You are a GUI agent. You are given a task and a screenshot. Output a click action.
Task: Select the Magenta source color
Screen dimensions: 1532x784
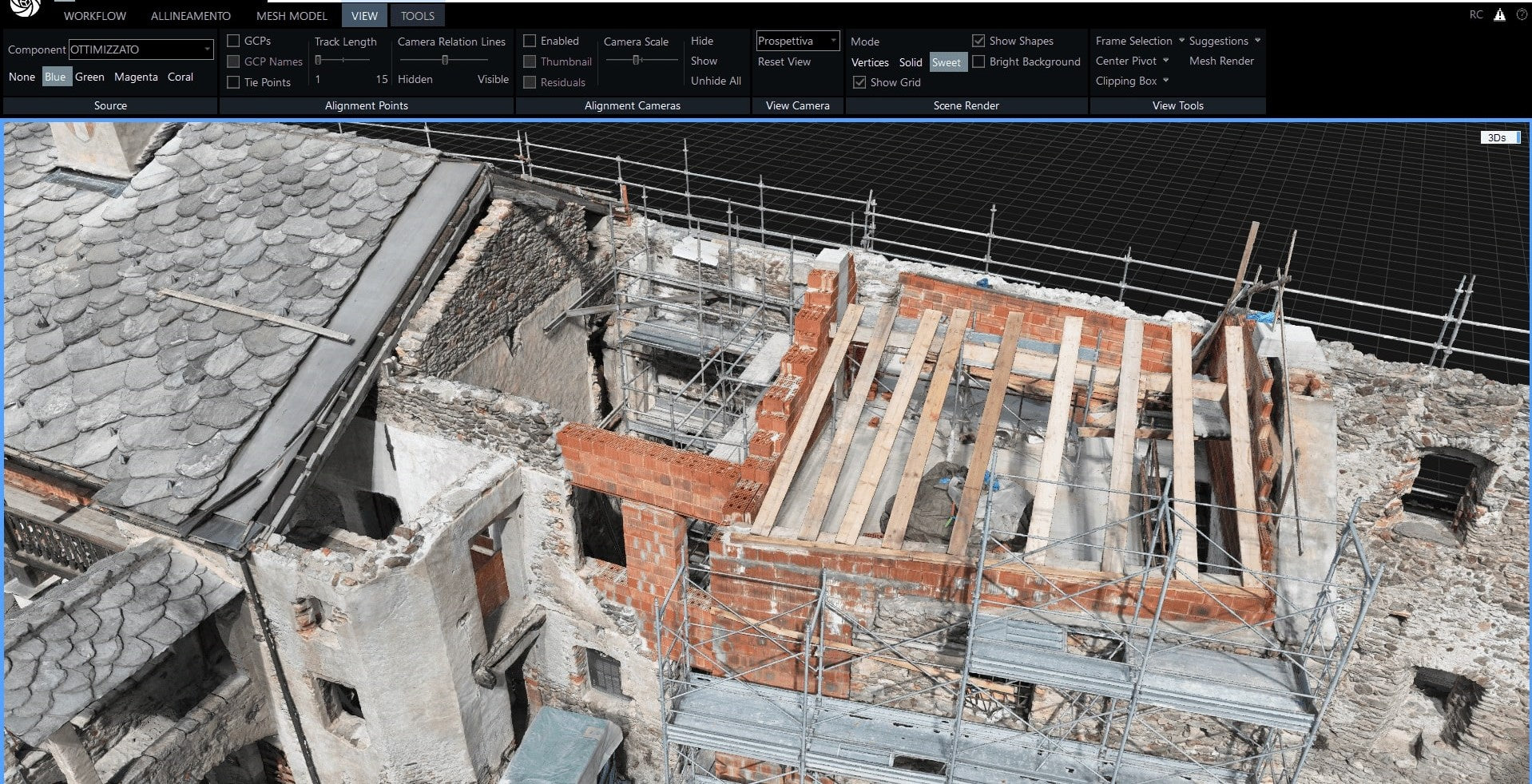[136, 77]
